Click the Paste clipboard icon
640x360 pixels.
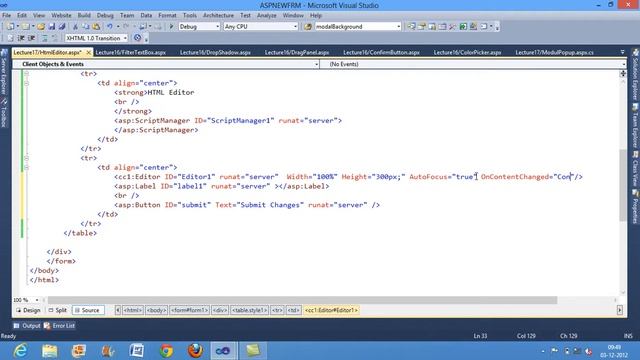tap(96, 27)
